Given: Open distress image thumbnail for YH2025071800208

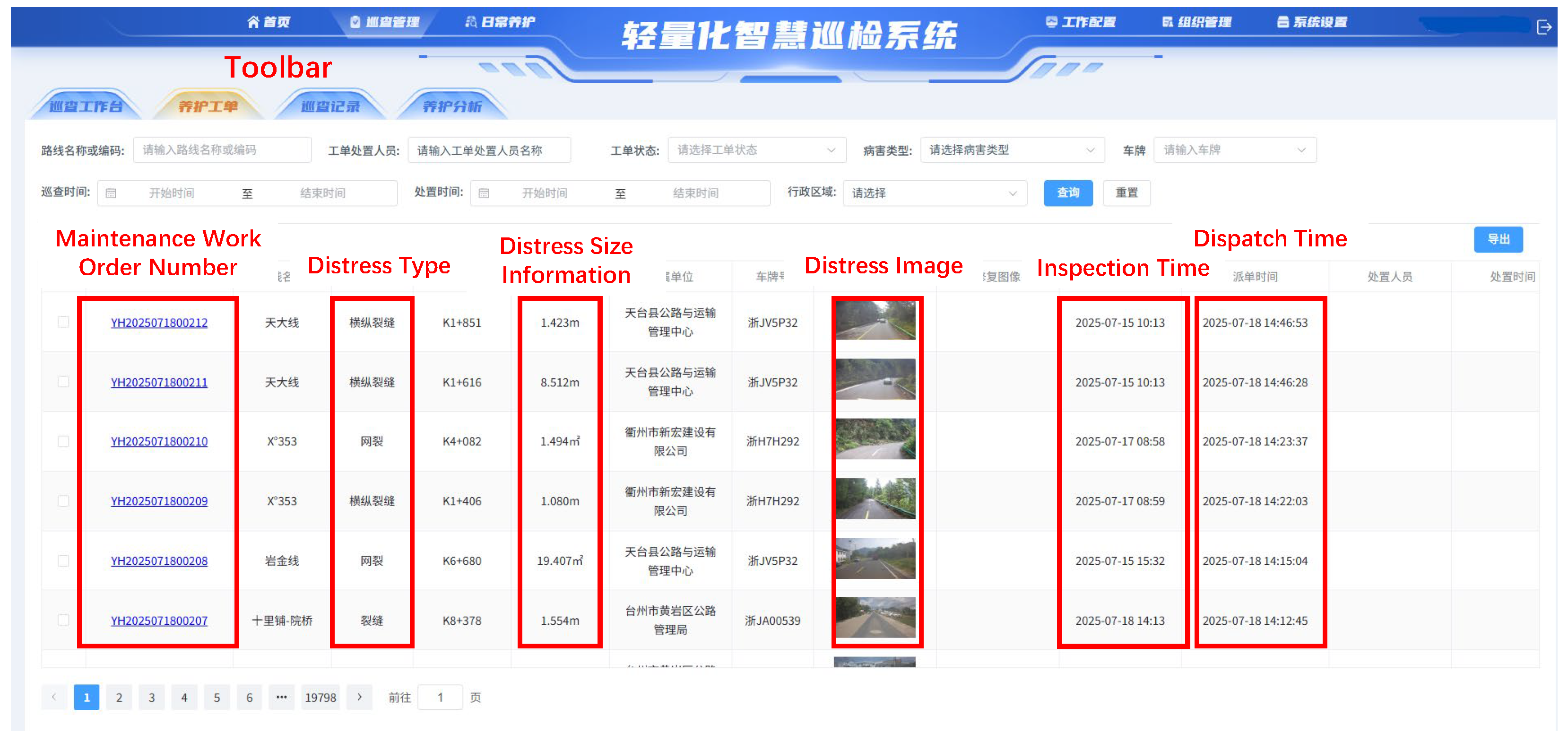Looking at the screenshot, I should click(875, 559).
